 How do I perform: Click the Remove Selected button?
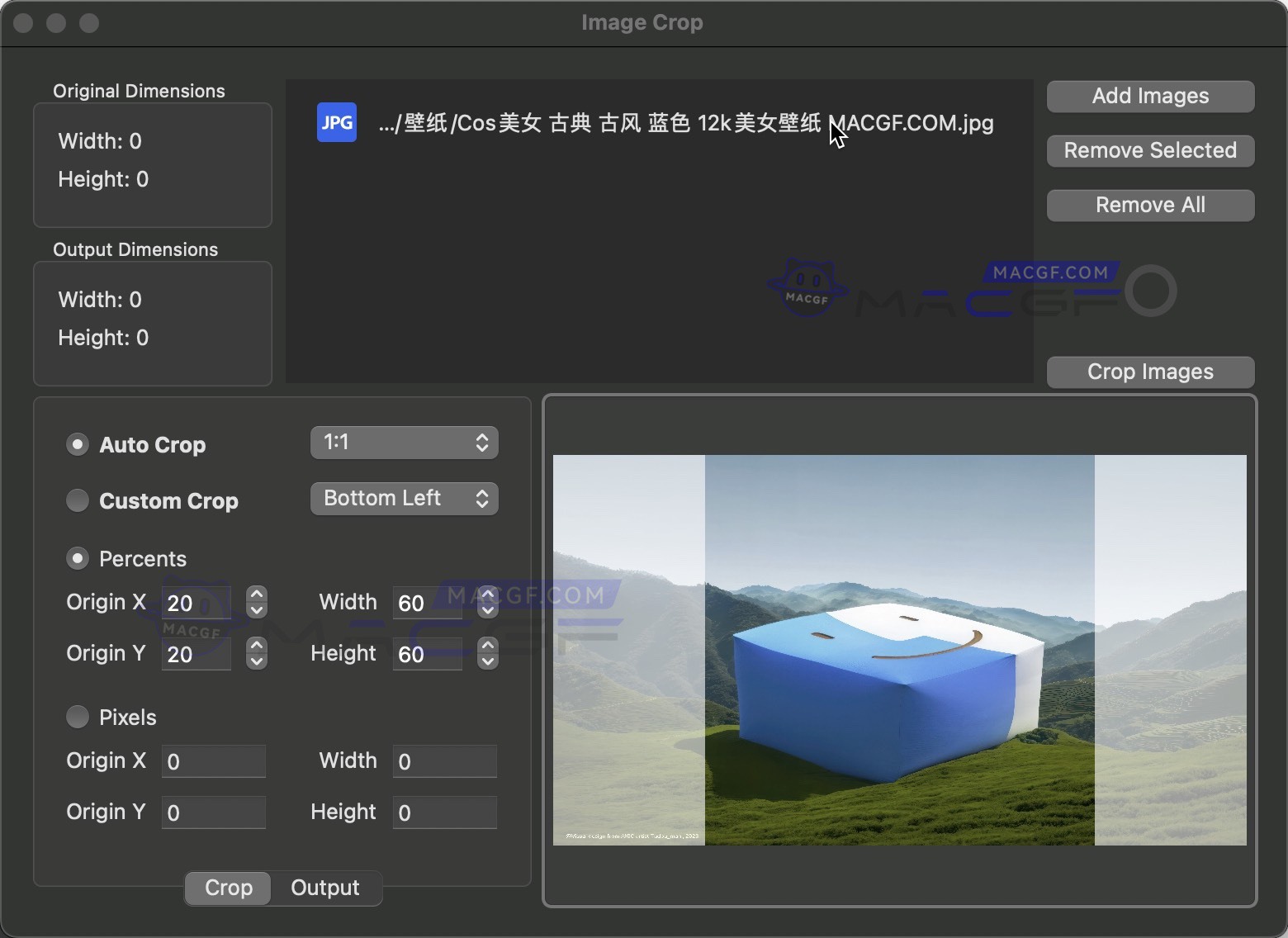[1149, 150]
